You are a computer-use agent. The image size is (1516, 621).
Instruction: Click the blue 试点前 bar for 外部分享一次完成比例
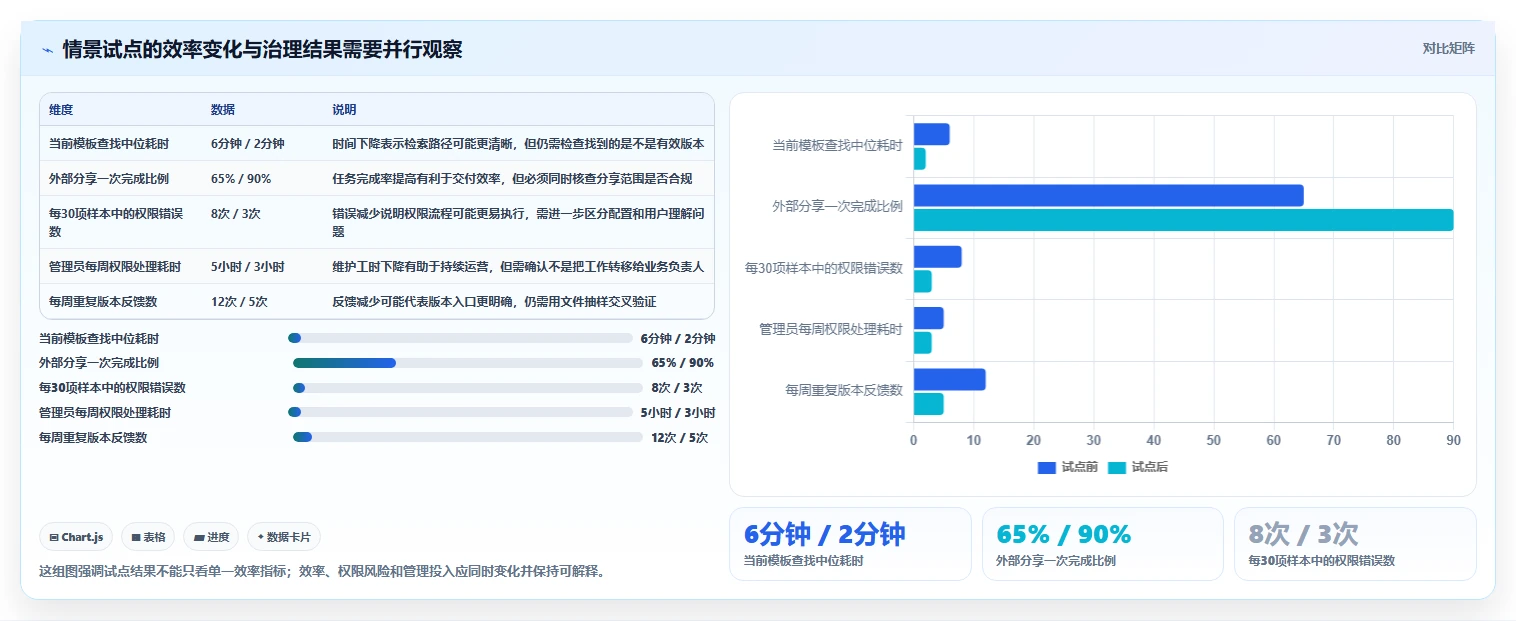pyautogui.click(x=1108, y=195)
